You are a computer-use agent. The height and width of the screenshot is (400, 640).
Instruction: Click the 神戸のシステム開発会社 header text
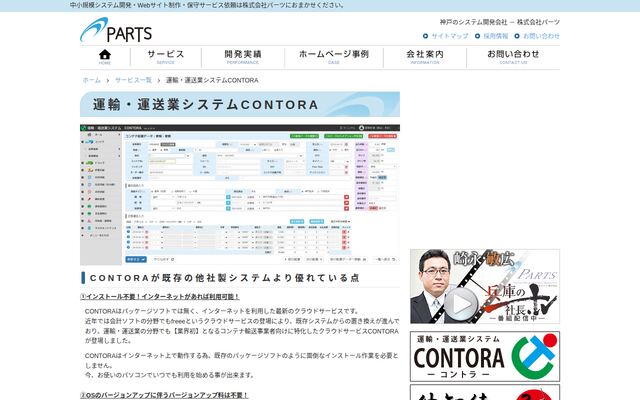pyautogui.click(x=500, y=22)
